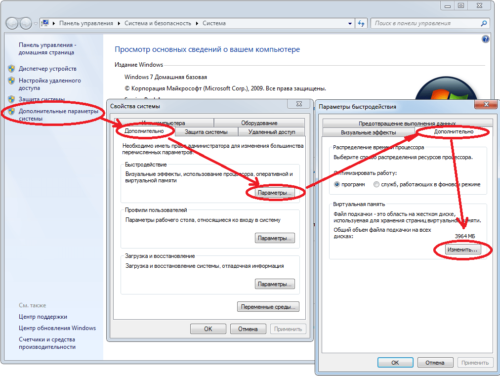This screenshot has width=500, height=376.
Task: Click the 3964 МБ paging file value
Action: click(465, 236)
